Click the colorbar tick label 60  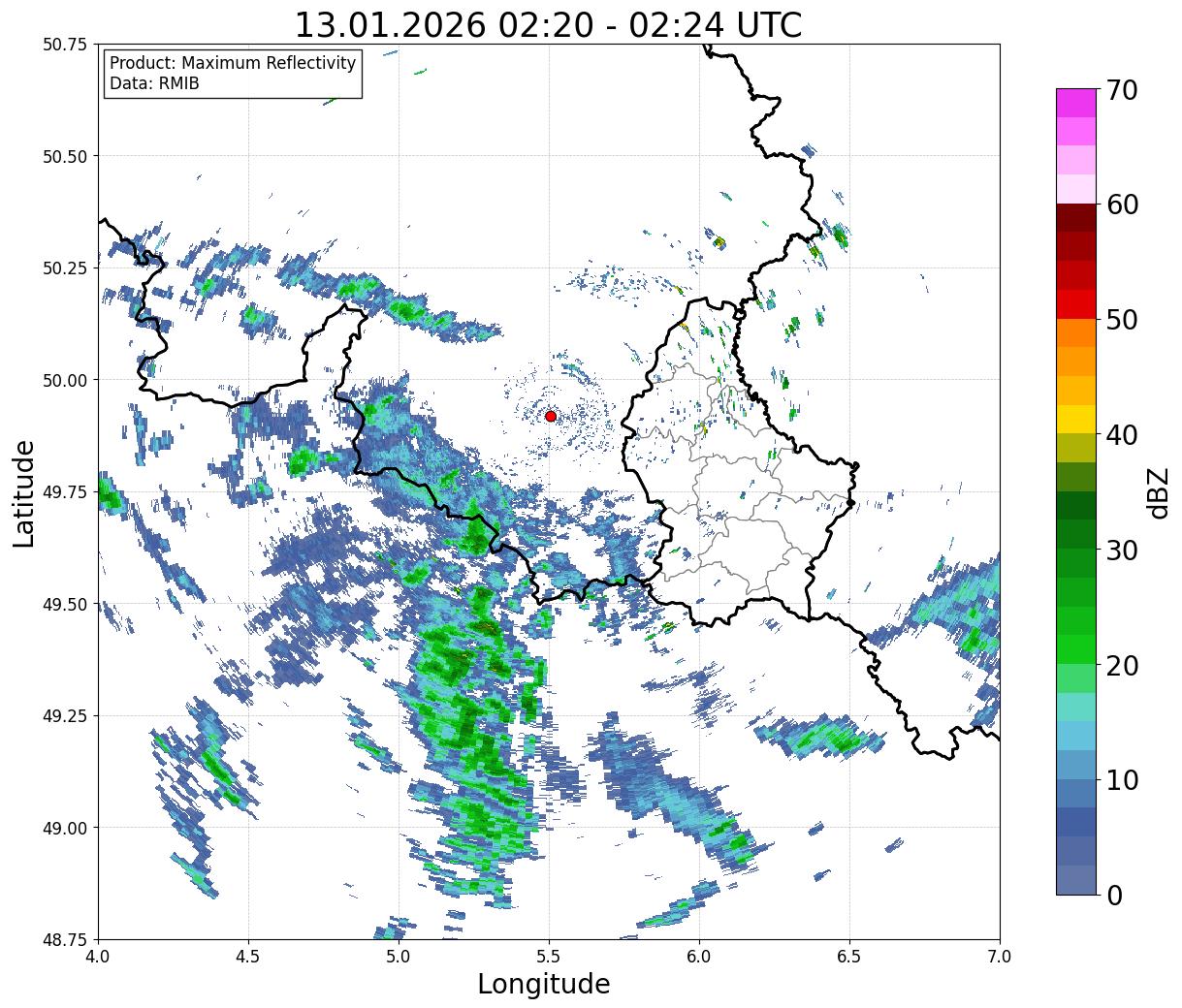point(1122,205)
